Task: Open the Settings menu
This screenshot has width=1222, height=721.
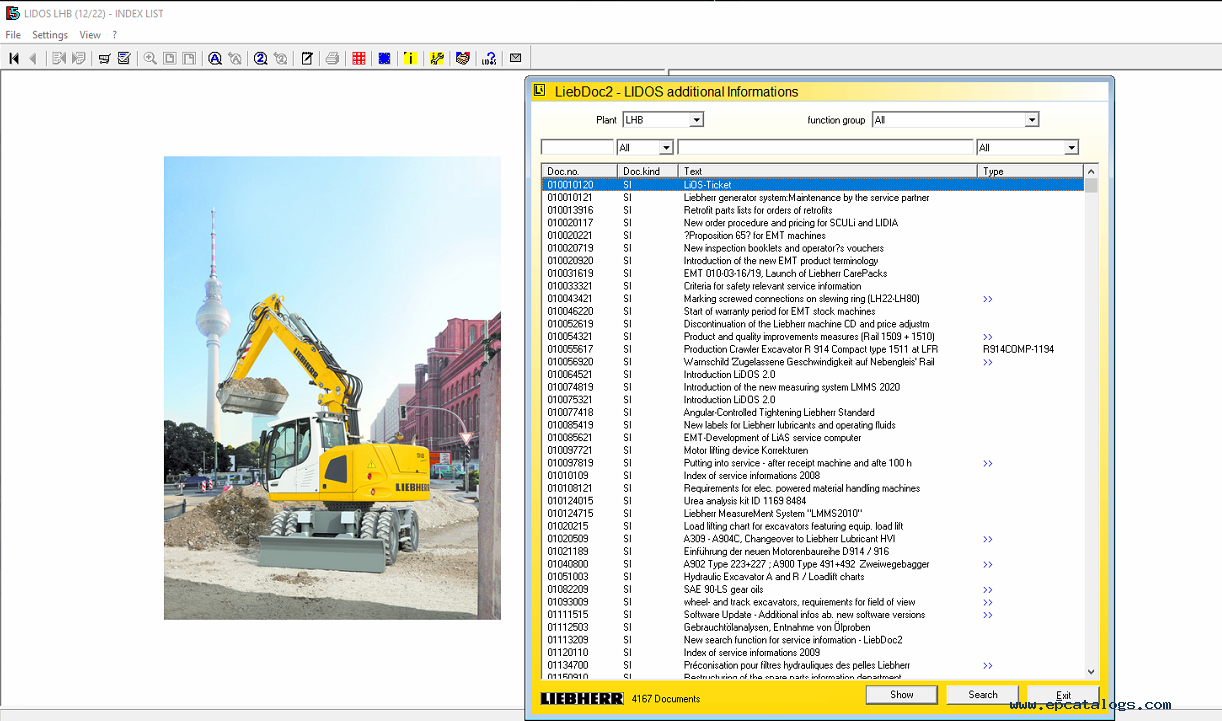Action: [49, 34]
